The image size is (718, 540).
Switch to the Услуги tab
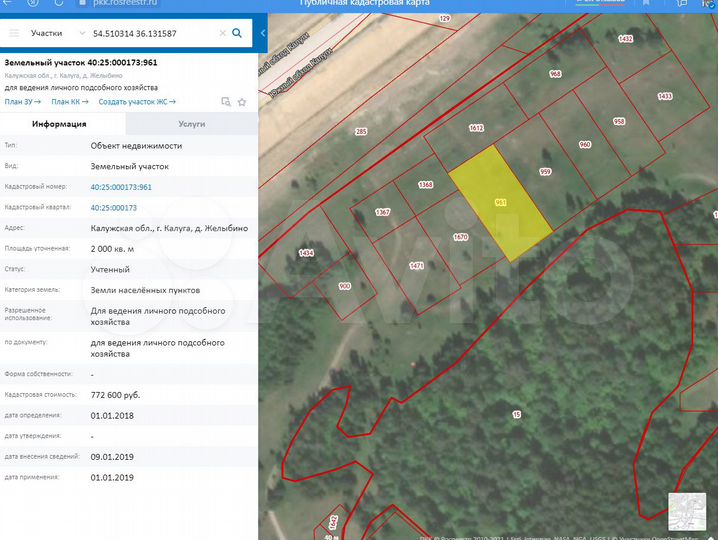(191, 124)
